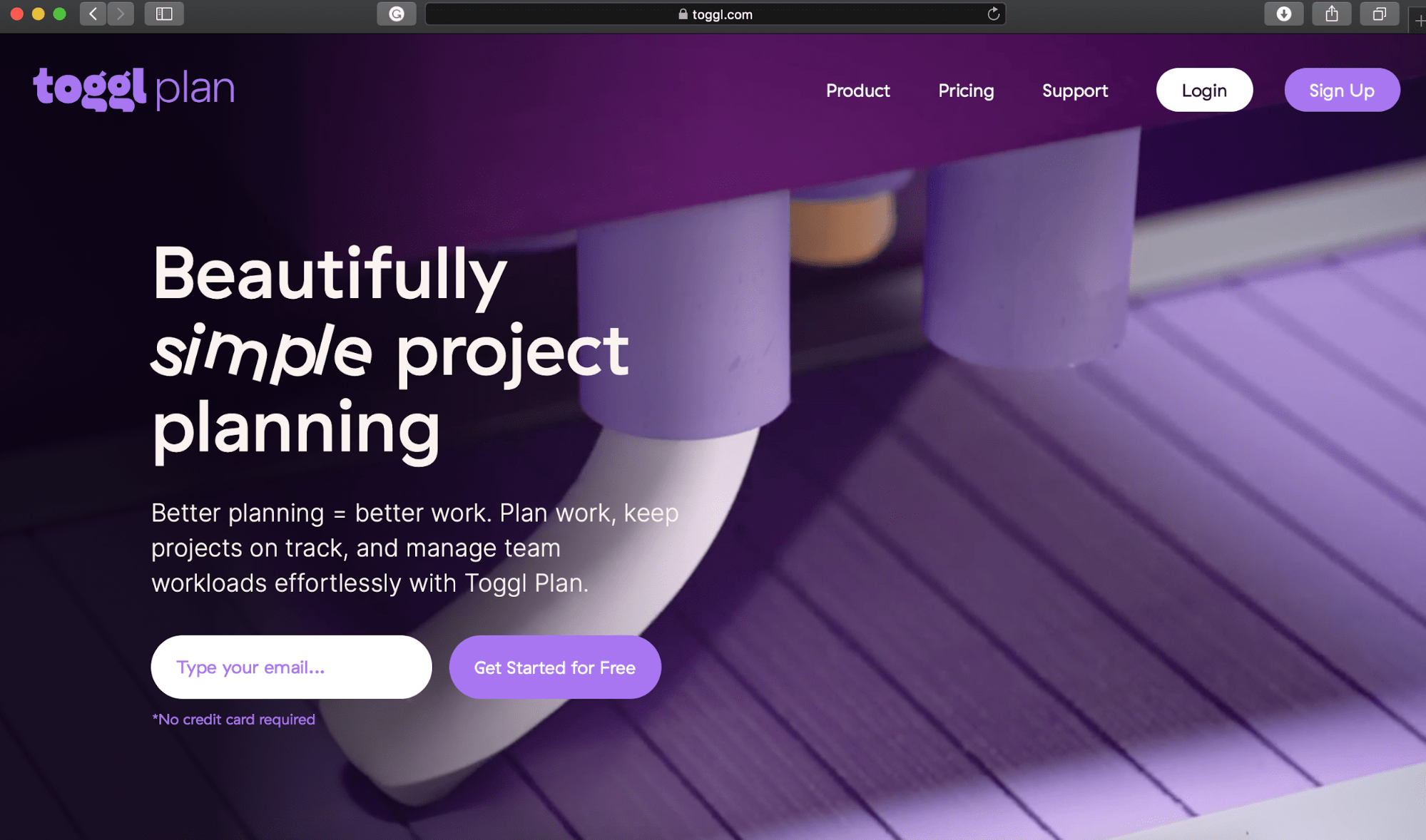Open the Product menu item
Screen dimensions: 1426x840
coord(857,91)
